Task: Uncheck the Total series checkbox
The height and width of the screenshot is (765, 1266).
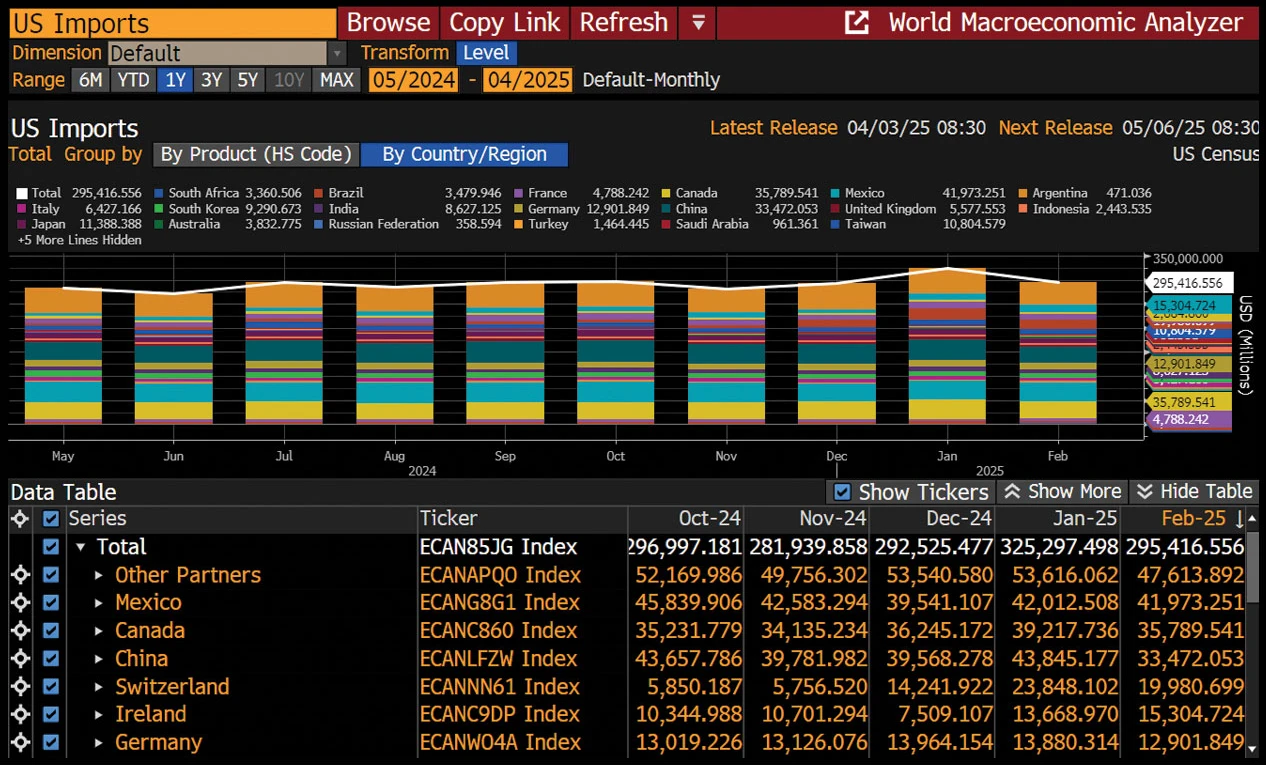Action: [x=51, y=547]
